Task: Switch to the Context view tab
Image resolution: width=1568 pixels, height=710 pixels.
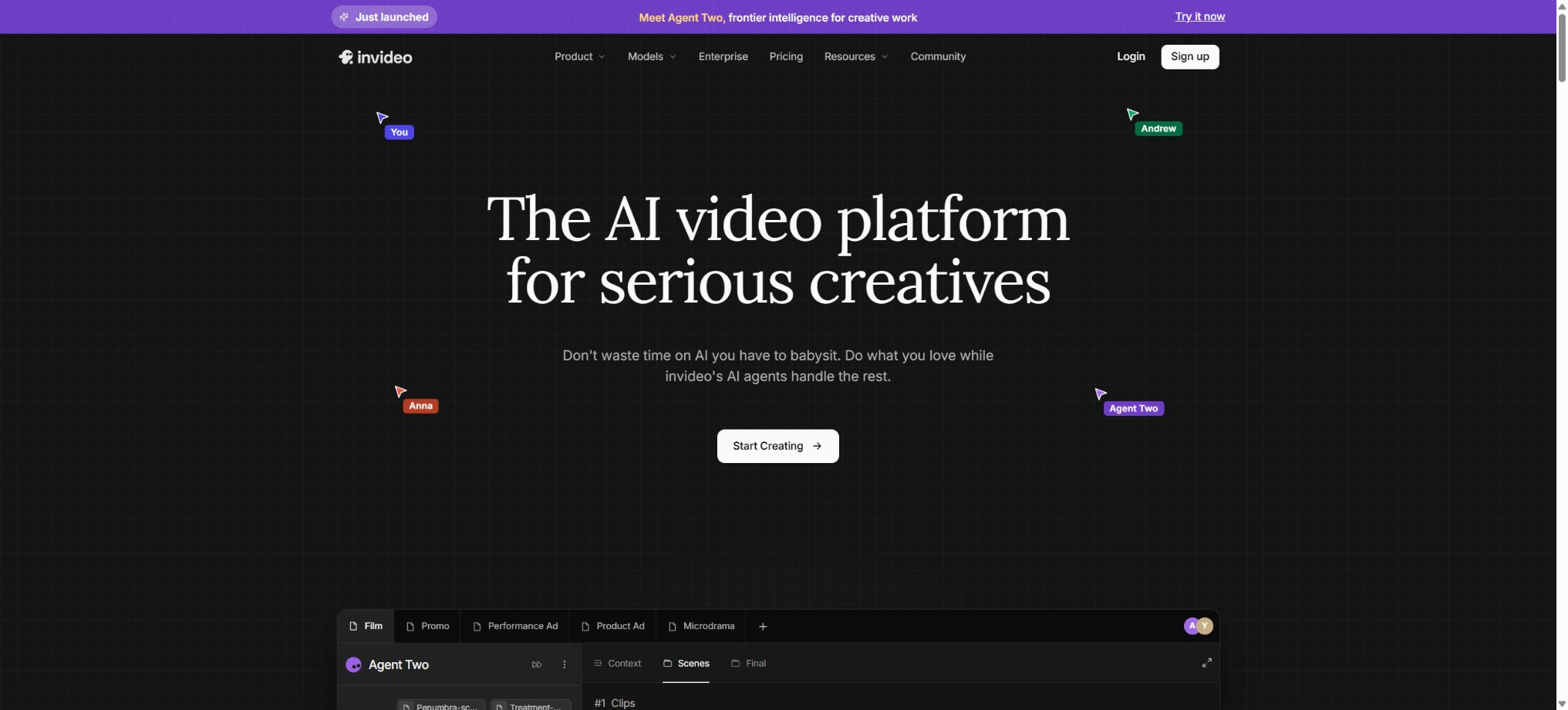Action: click(x=617, y=663)
